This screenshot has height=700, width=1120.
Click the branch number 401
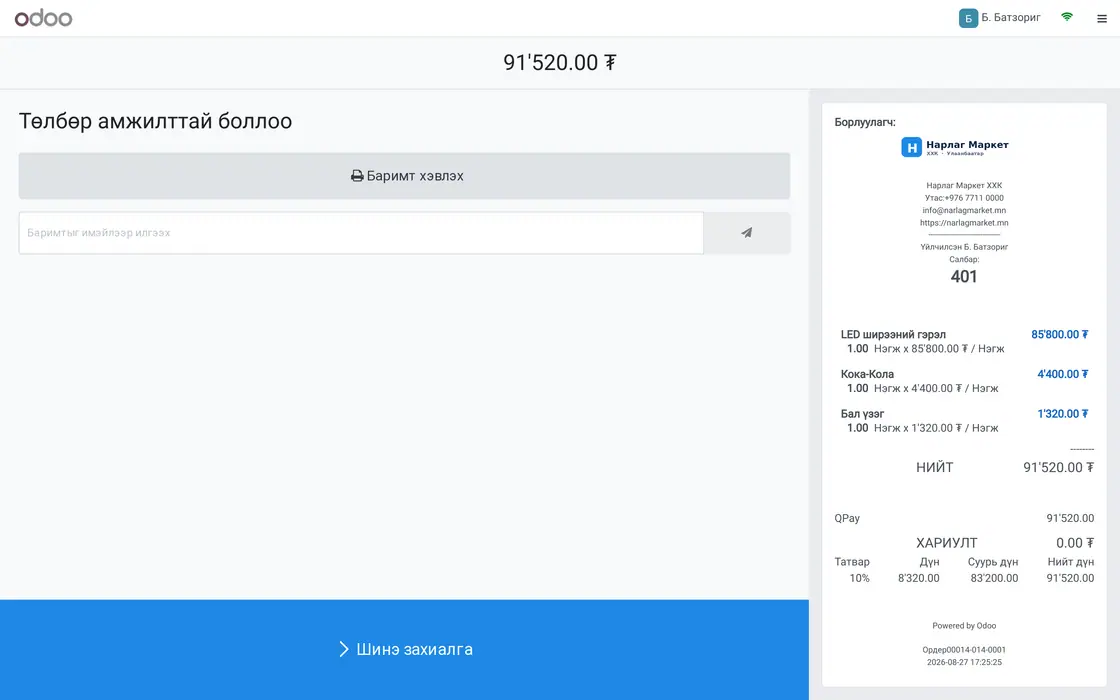tap(964, 276)
